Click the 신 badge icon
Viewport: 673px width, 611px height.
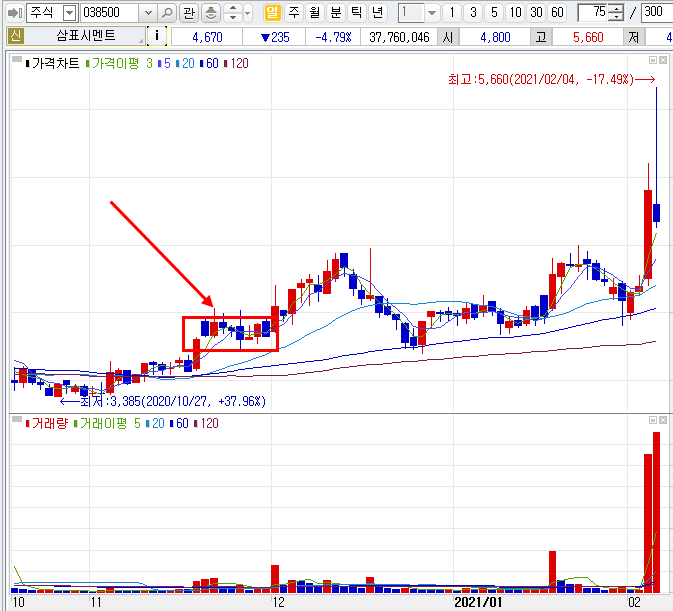[x=16, y=36]
